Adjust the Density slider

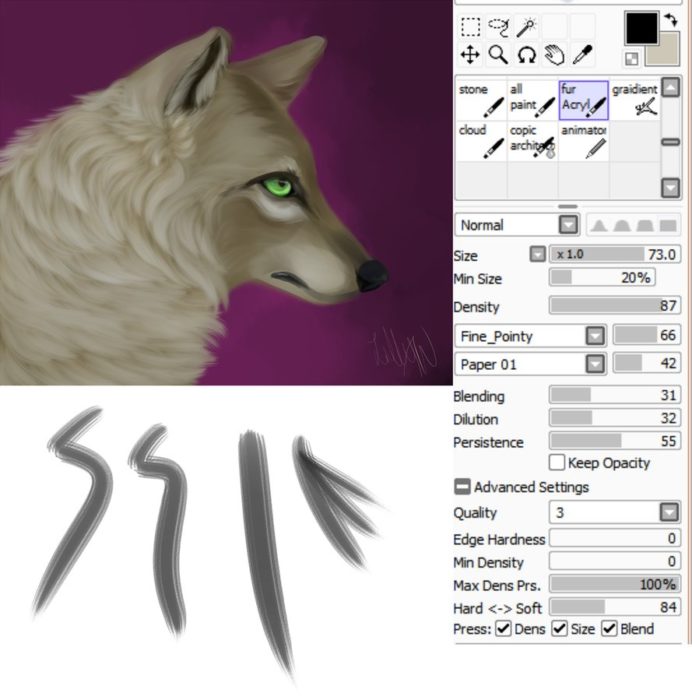point(615,306)
